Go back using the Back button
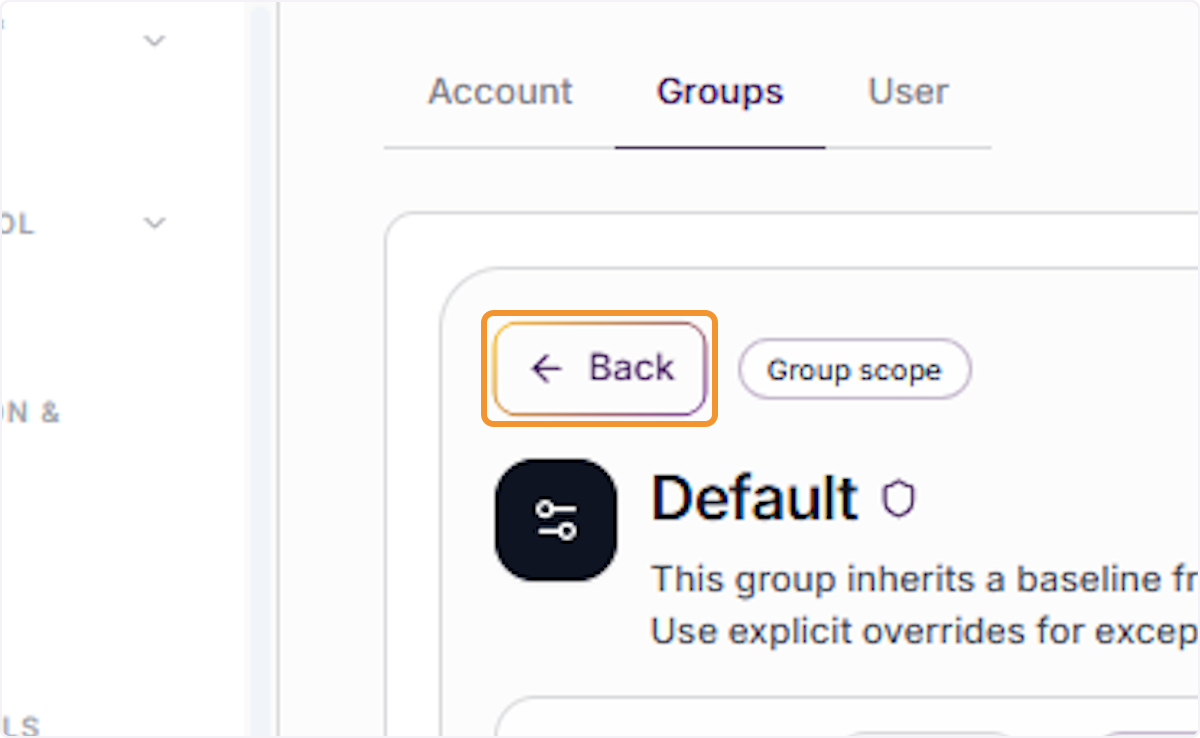 click(600, 369)
